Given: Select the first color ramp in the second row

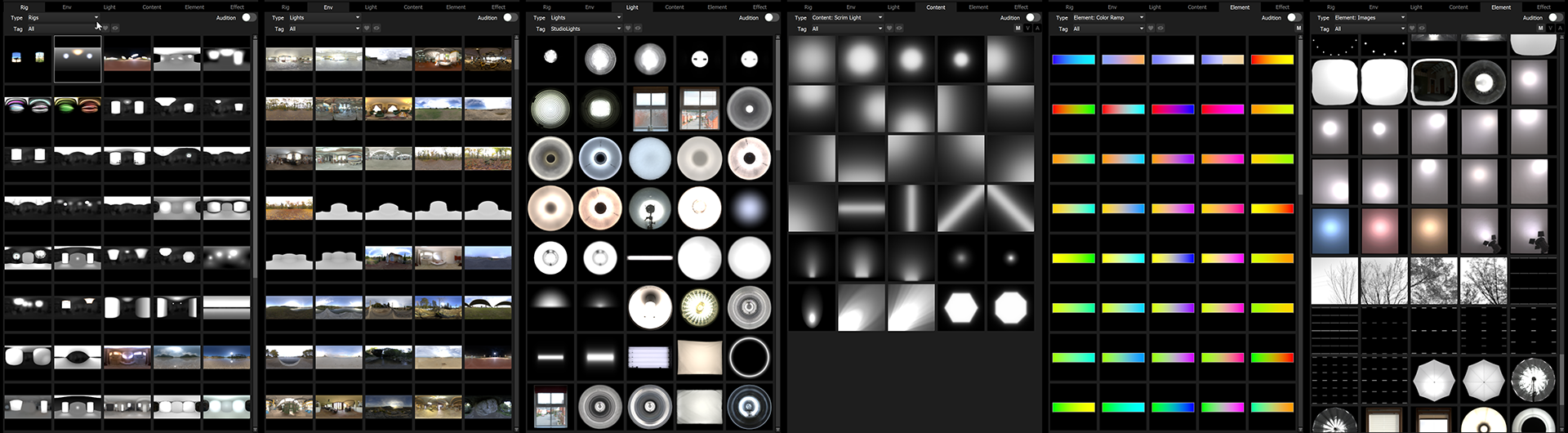Looking at the screenshot, I should click(x=1073, y=109).
